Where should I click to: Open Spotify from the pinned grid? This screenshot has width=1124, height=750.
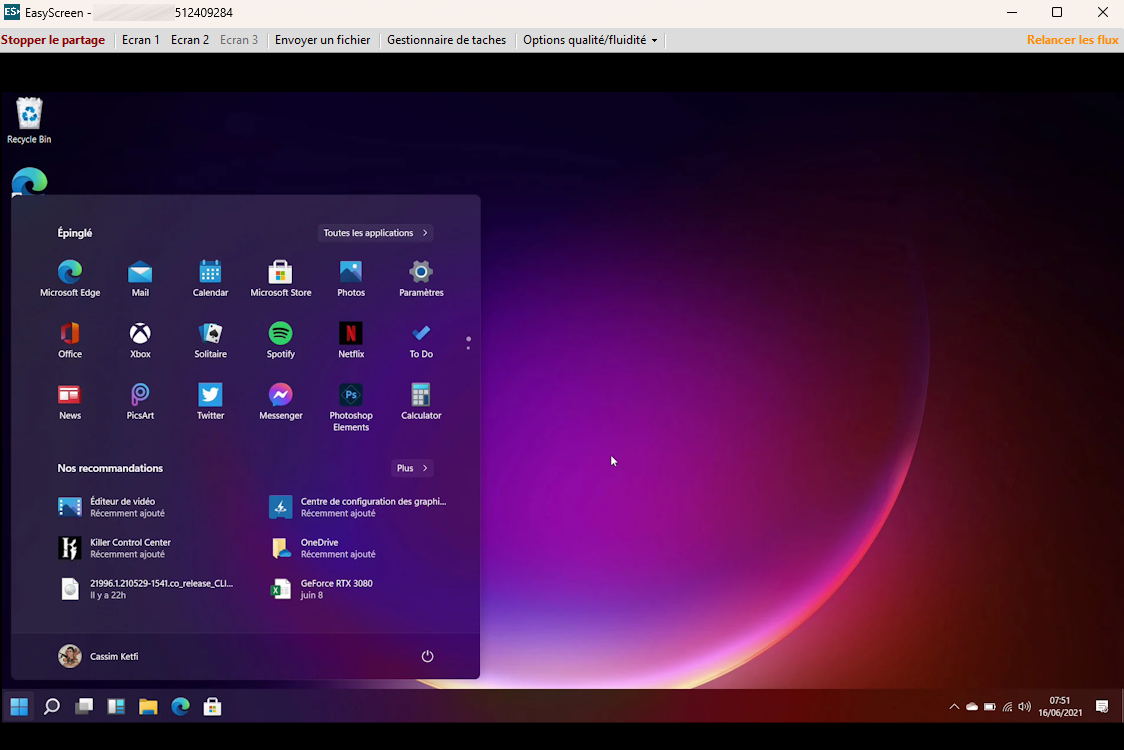click(280, 340)
